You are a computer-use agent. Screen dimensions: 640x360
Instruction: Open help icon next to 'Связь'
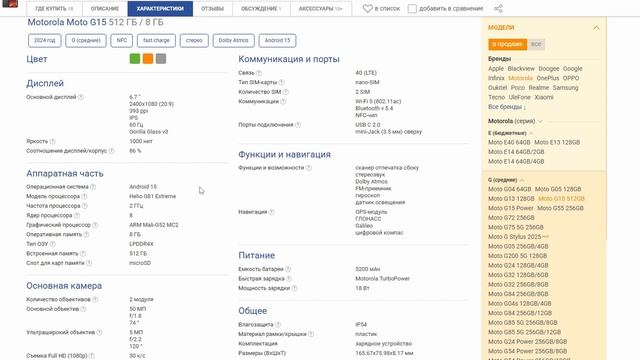pyautogui.click(x=258, y=73)
